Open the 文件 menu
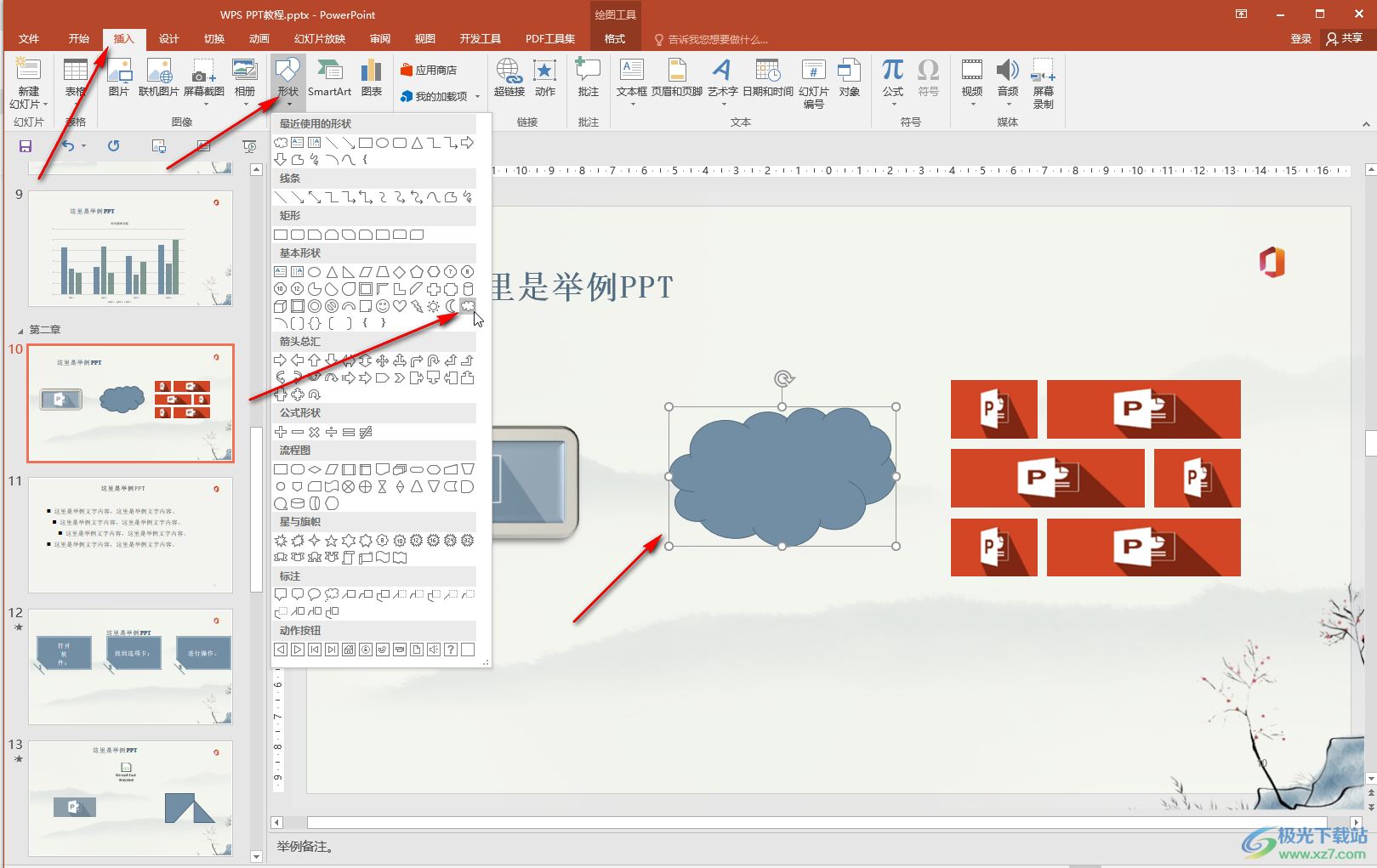This screenshot has height=868, width=1377. tap(29, 39)
